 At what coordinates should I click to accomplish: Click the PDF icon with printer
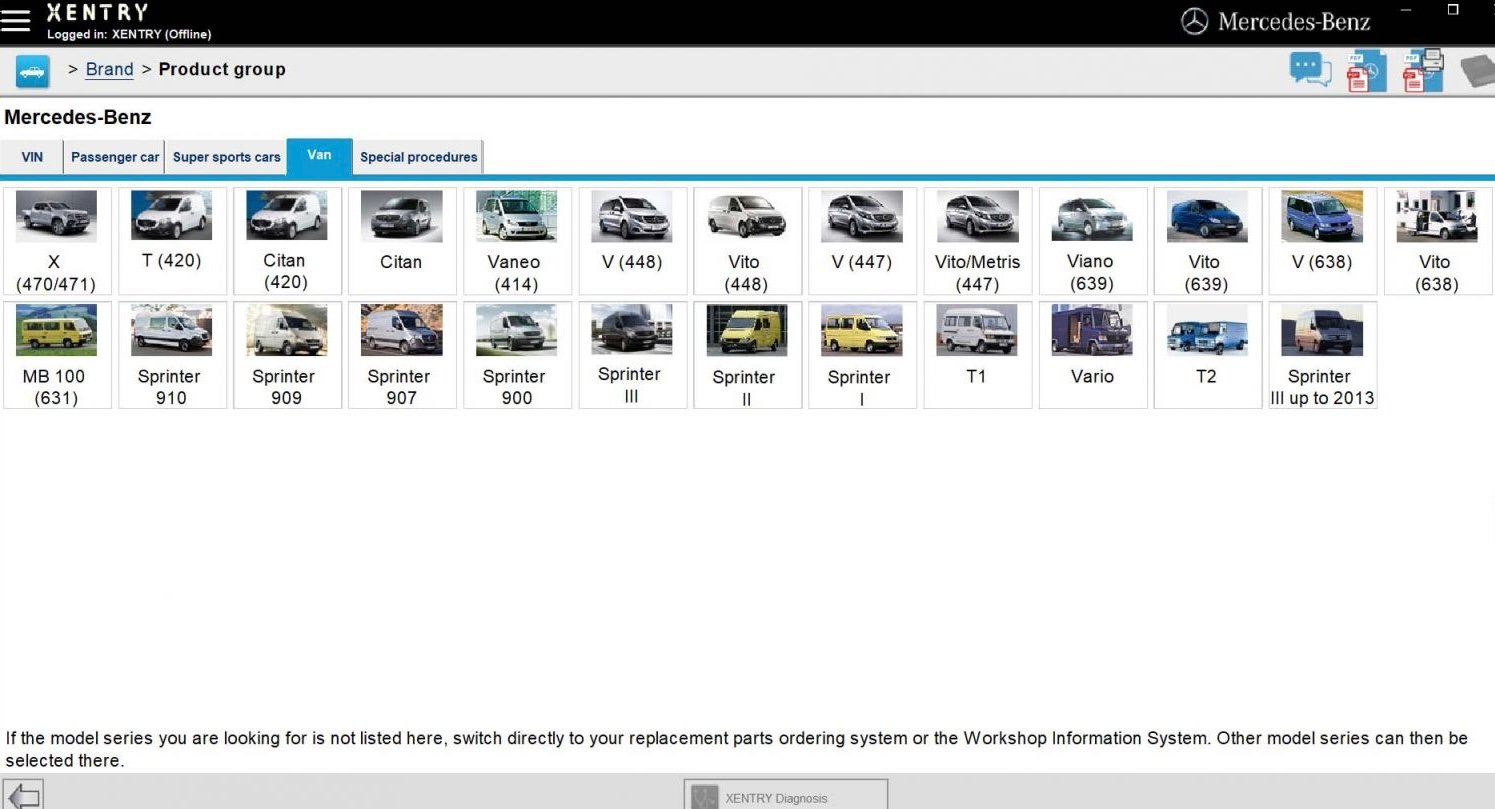pos(1422,70)
